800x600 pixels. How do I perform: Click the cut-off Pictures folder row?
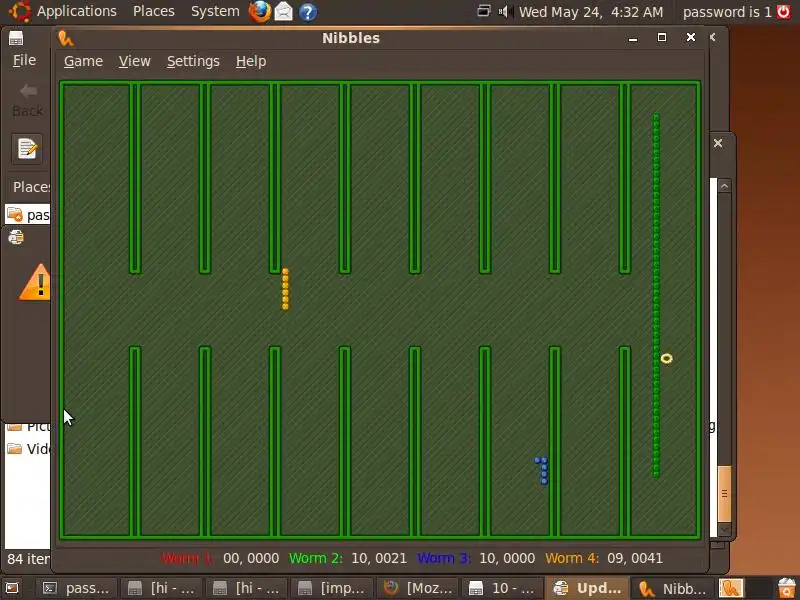click(28, 426)
